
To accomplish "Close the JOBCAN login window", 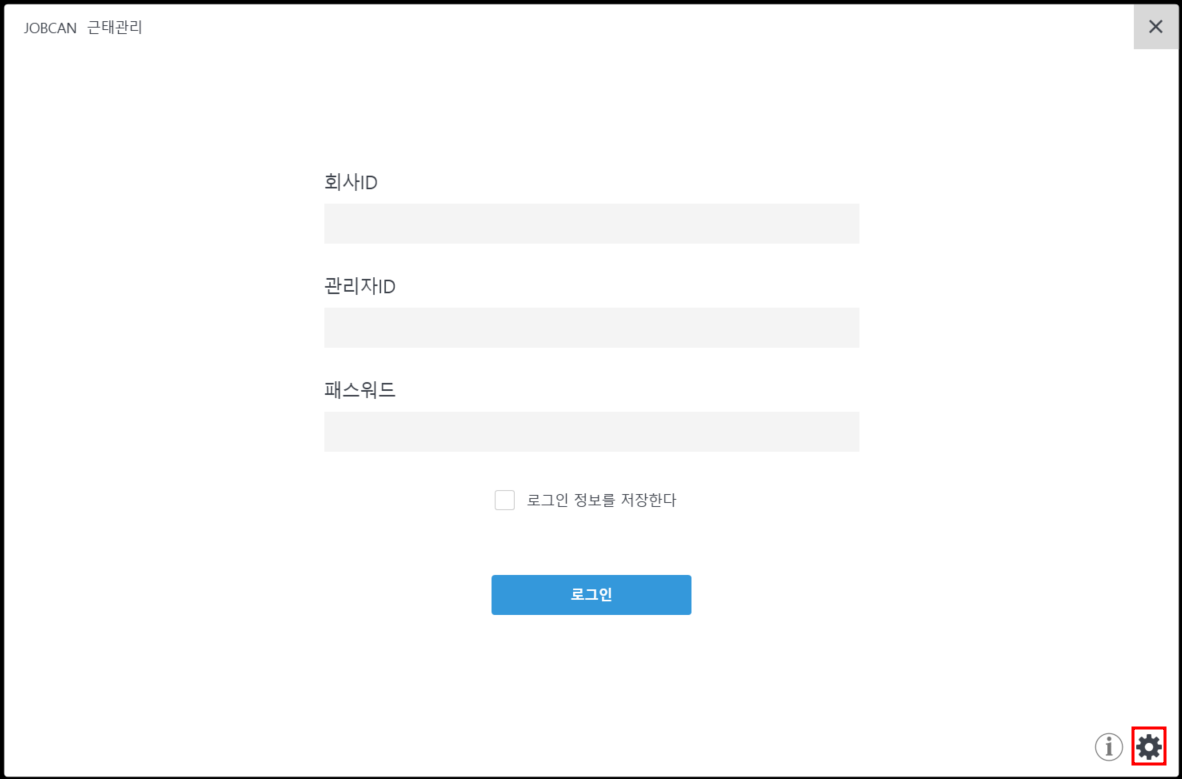I will pyautogui.click(x=1155, y=27).
